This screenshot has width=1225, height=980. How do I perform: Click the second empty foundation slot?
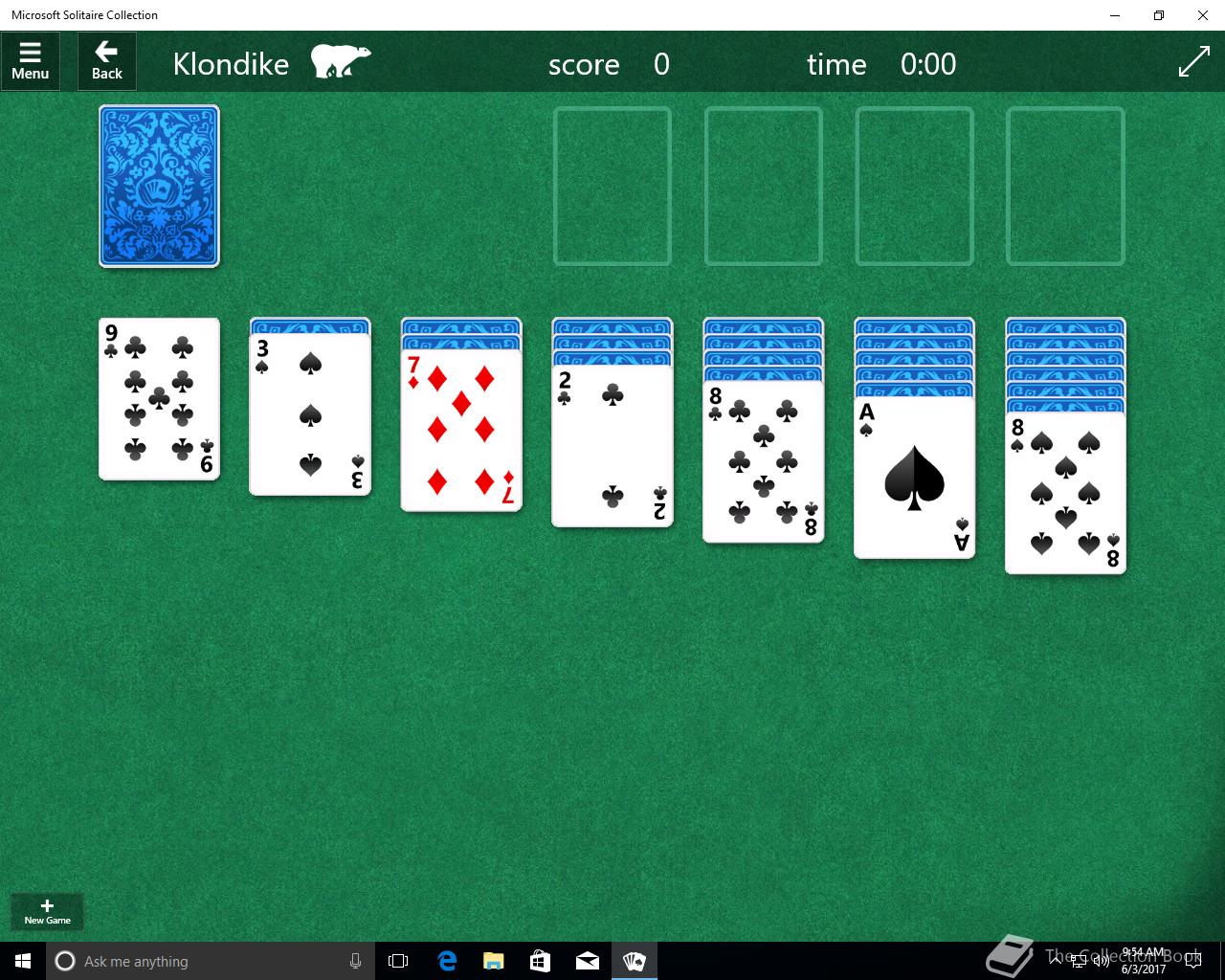[764, 186]
